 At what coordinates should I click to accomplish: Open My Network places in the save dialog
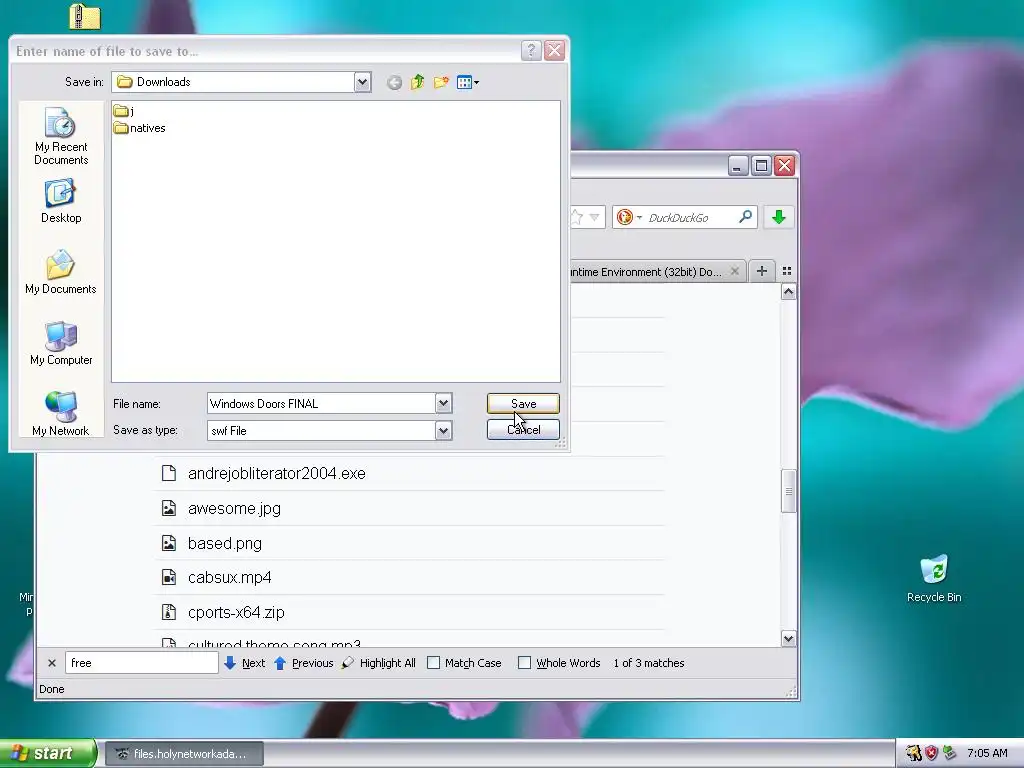pyautogui.click(x=61, y=414)
